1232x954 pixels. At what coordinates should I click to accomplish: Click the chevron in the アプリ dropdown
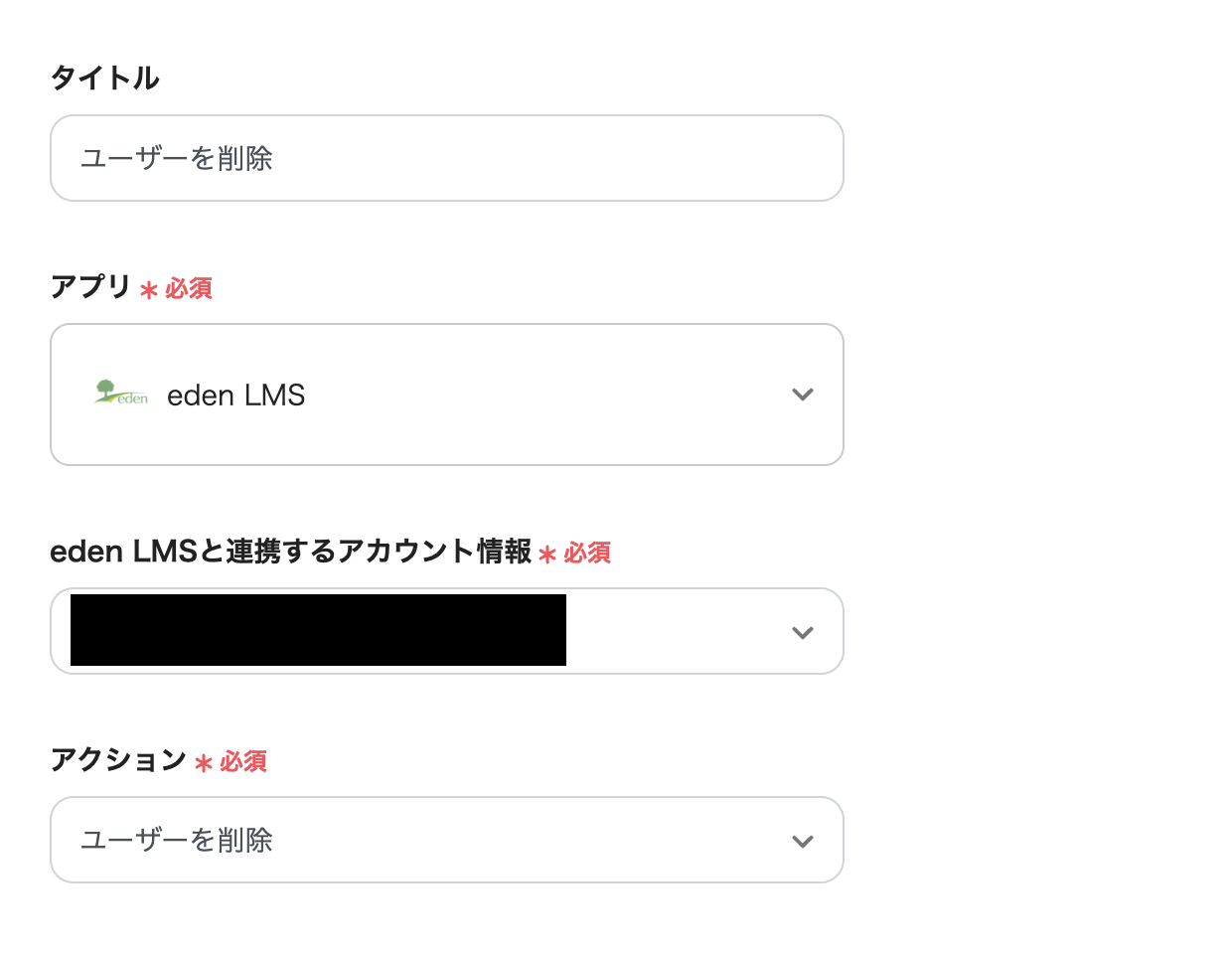(803, 395)
